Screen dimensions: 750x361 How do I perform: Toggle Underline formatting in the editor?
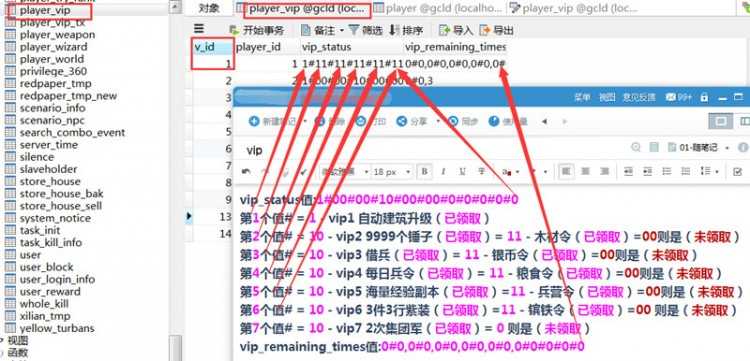coord(462,171)
